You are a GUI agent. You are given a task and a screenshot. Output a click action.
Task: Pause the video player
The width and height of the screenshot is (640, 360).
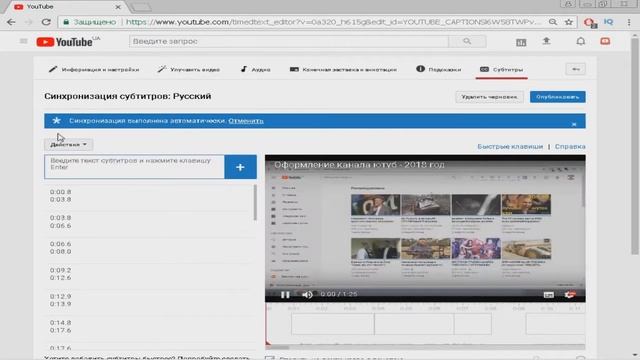pyautogui.click(x=285, y=295)
